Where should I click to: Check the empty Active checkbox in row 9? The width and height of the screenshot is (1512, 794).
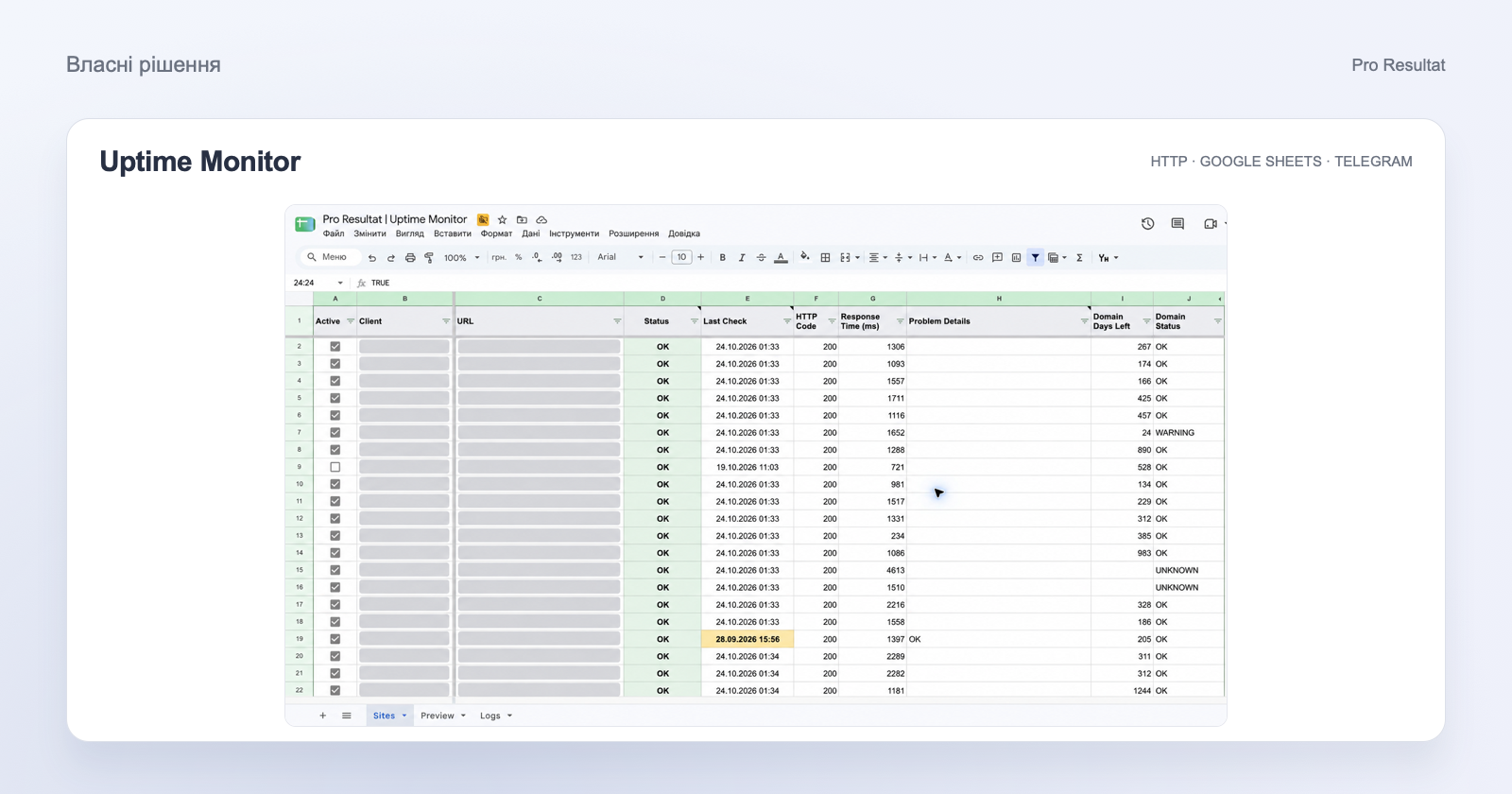(x=335, y=467)
